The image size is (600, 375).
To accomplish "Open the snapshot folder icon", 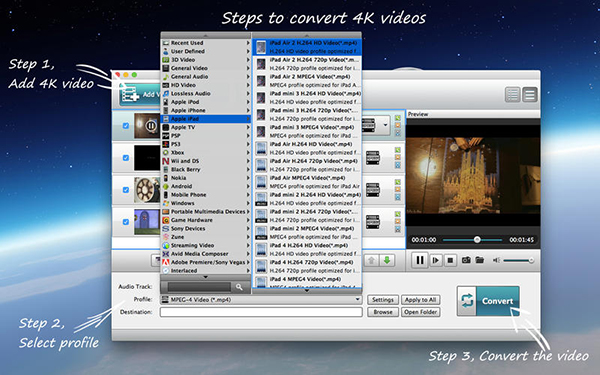I will tap(479, 260).
